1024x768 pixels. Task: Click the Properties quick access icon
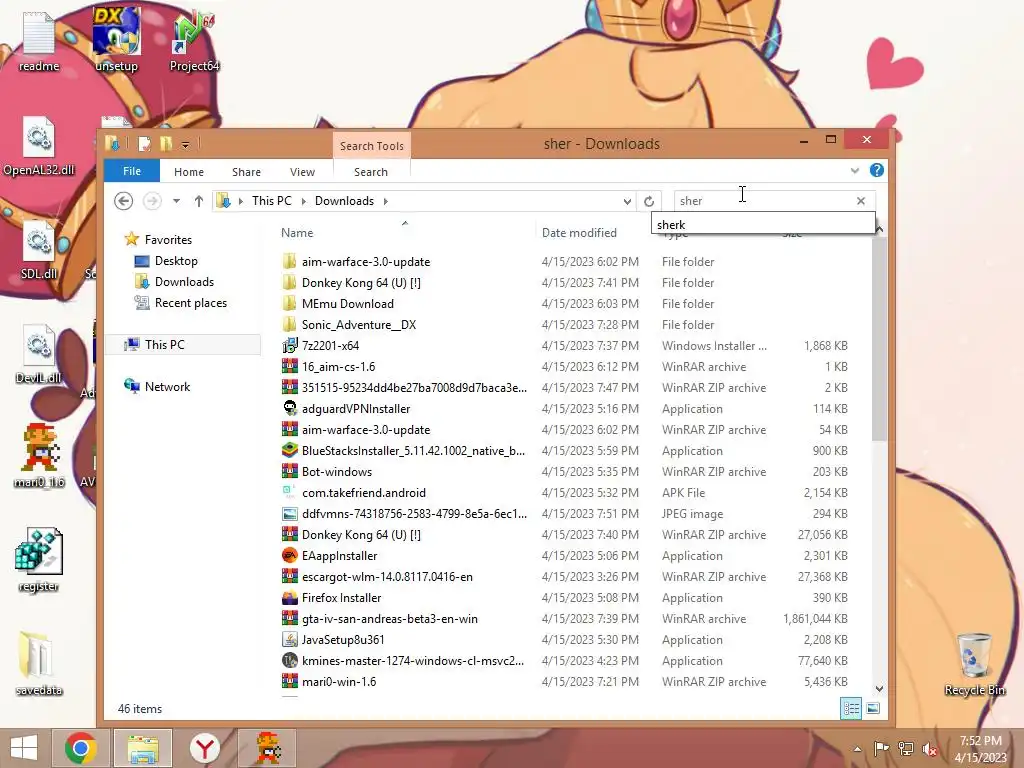click(144, 144)
